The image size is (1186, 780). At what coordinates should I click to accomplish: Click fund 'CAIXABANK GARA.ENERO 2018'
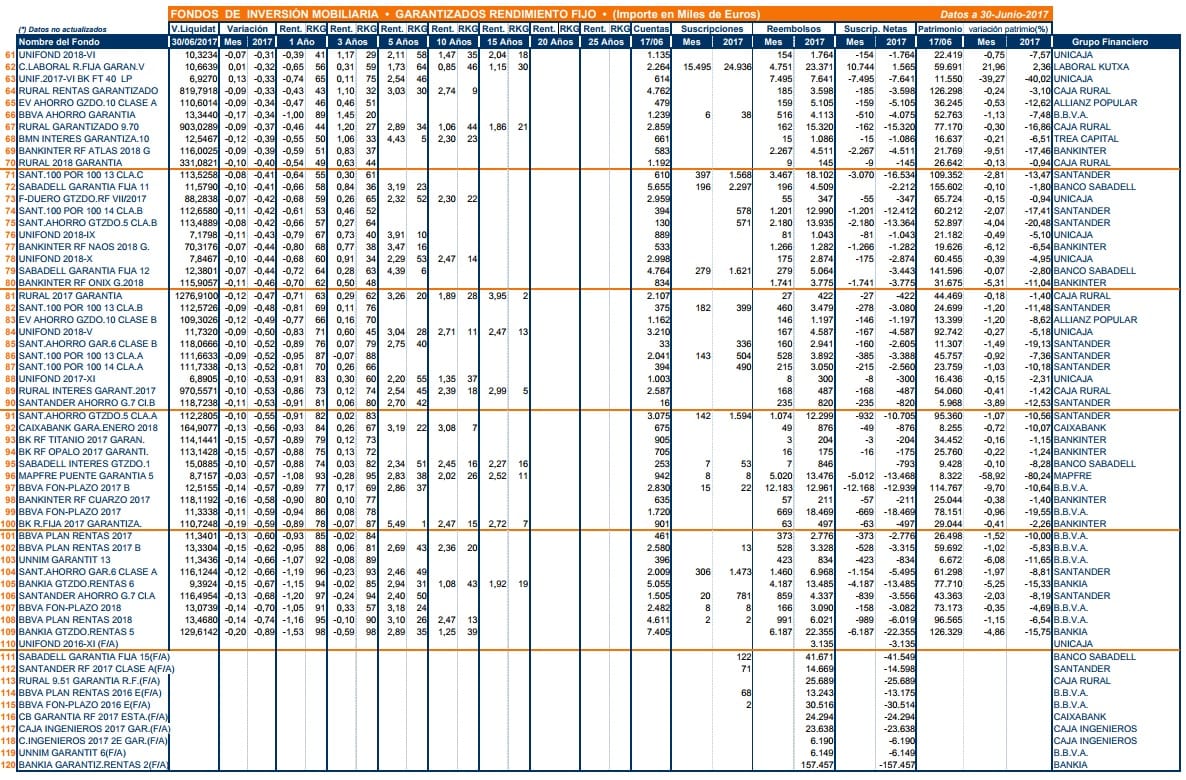coord(88,428)
